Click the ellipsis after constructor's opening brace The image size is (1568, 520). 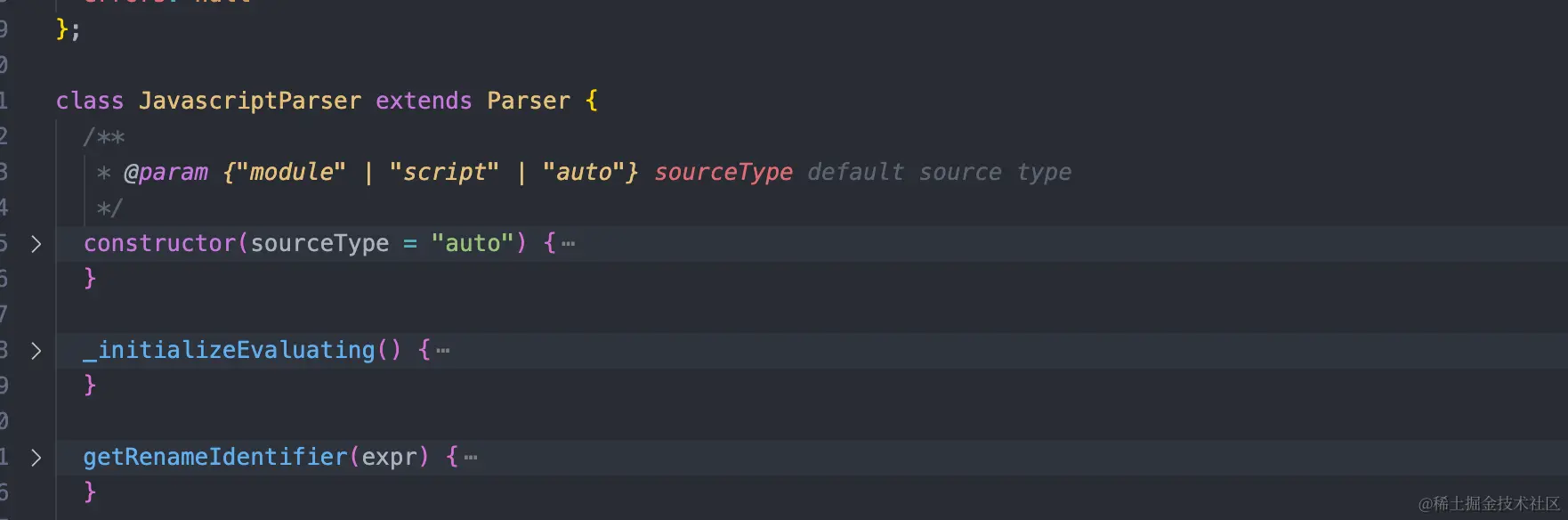[x=568, y=244]
